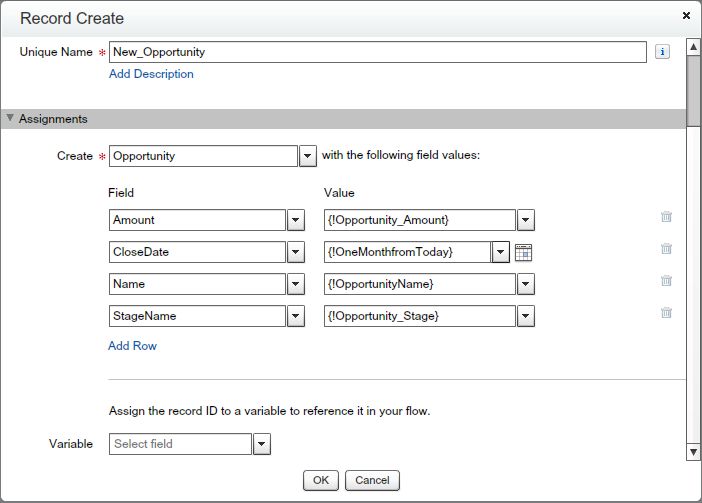Click the info icon beside Unique Name
702x503 pixels.
pyautogui.click(x=662, y=52)
